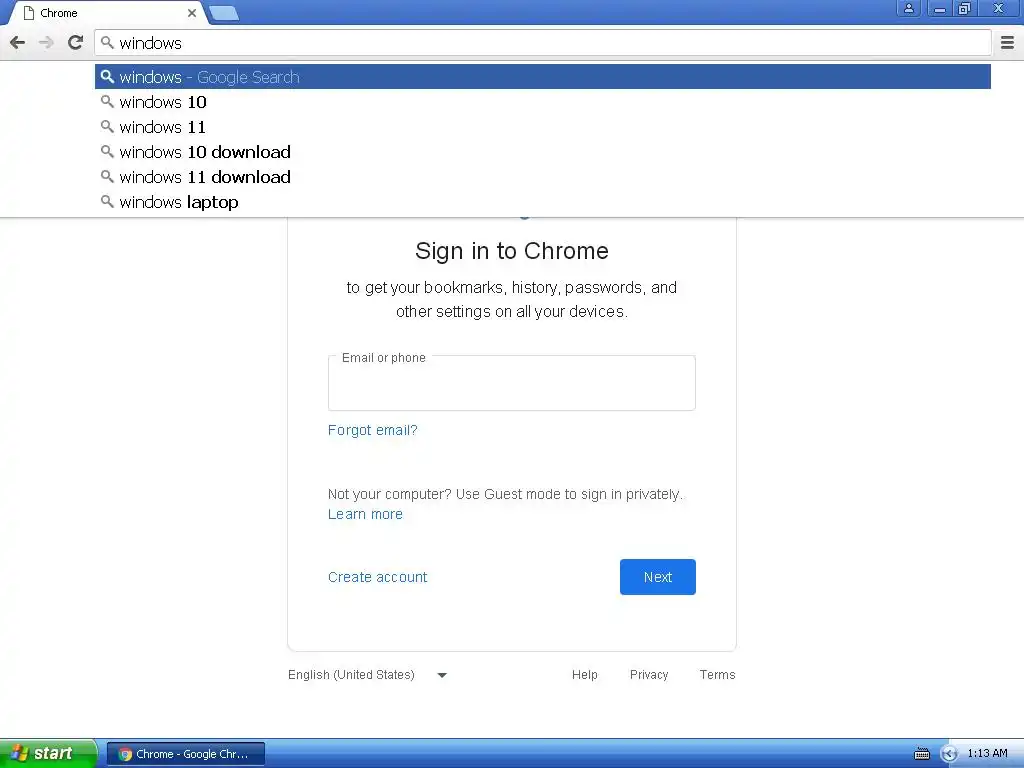Click the address bar containing 'windows'
This screenshot has height=768, width=1024.
click(543, 43)
